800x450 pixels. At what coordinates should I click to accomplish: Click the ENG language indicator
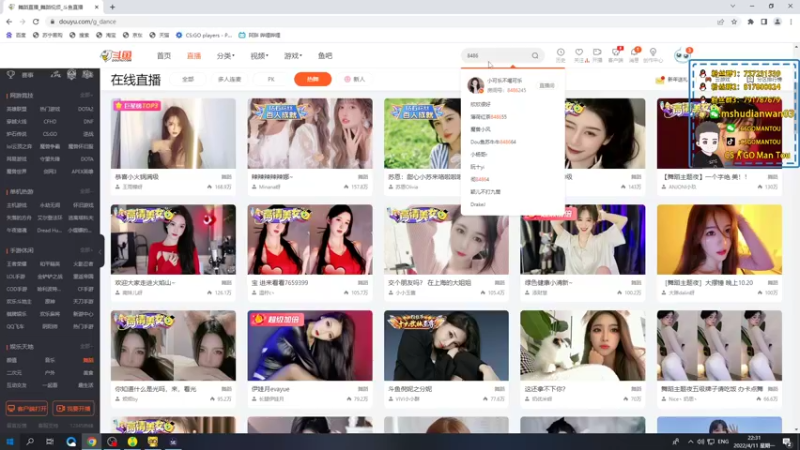coord(723,442)
